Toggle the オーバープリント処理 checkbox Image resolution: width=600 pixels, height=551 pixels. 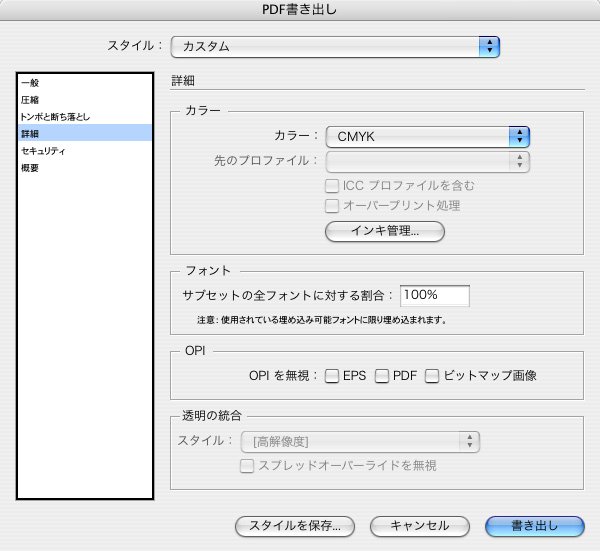point(332,206)
